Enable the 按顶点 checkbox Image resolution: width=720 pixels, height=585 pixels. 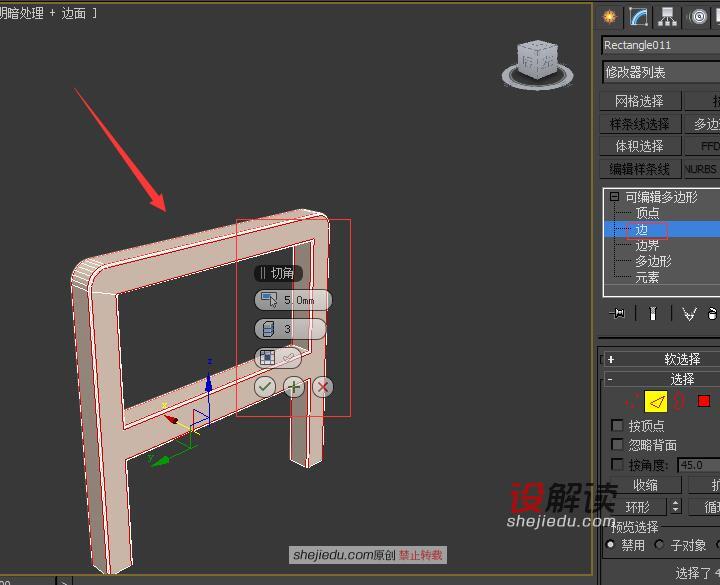tap(617, 426)
